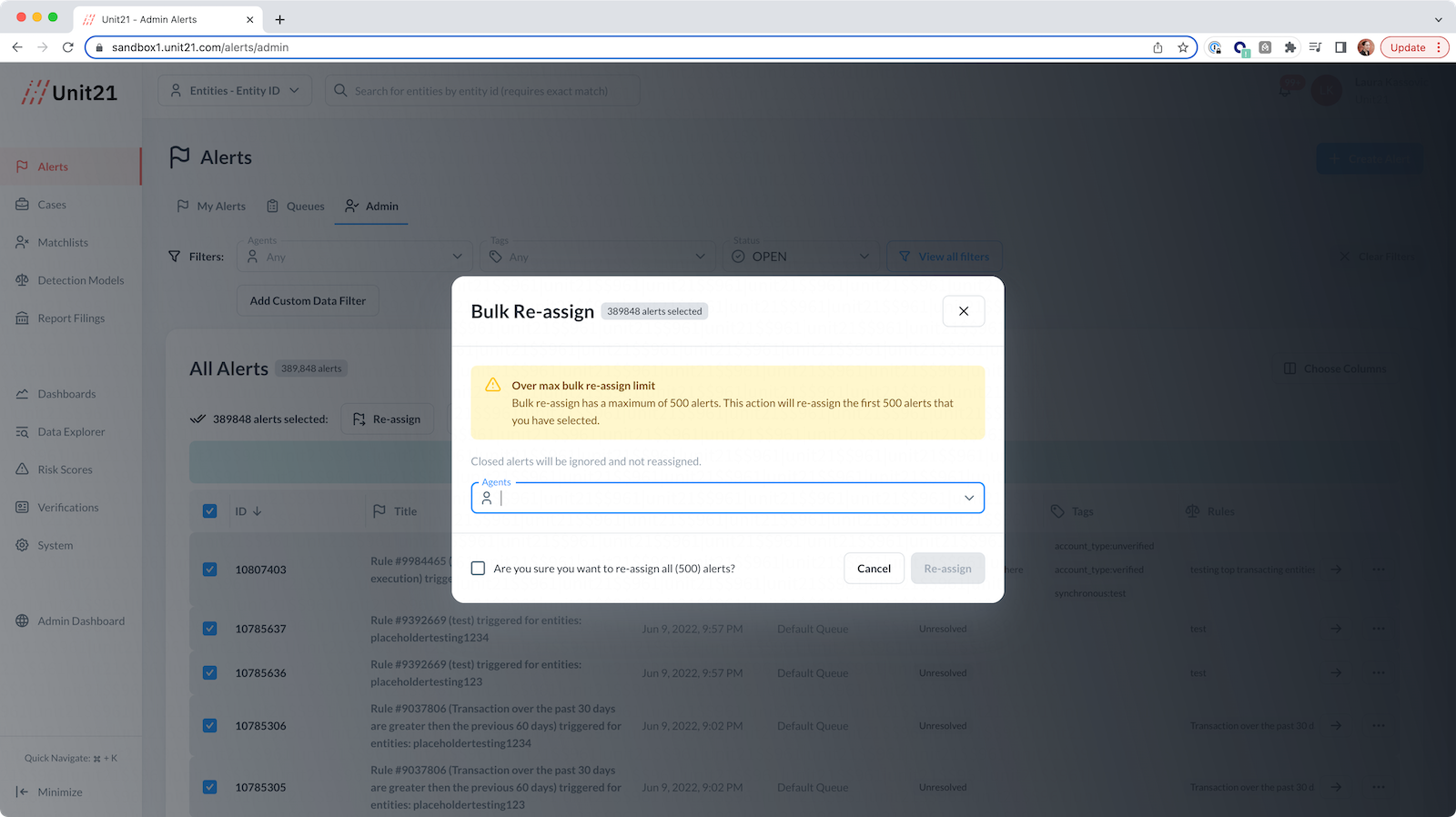
Task: Click the Admin Dashboard globe icon
Action: point(22,621)
